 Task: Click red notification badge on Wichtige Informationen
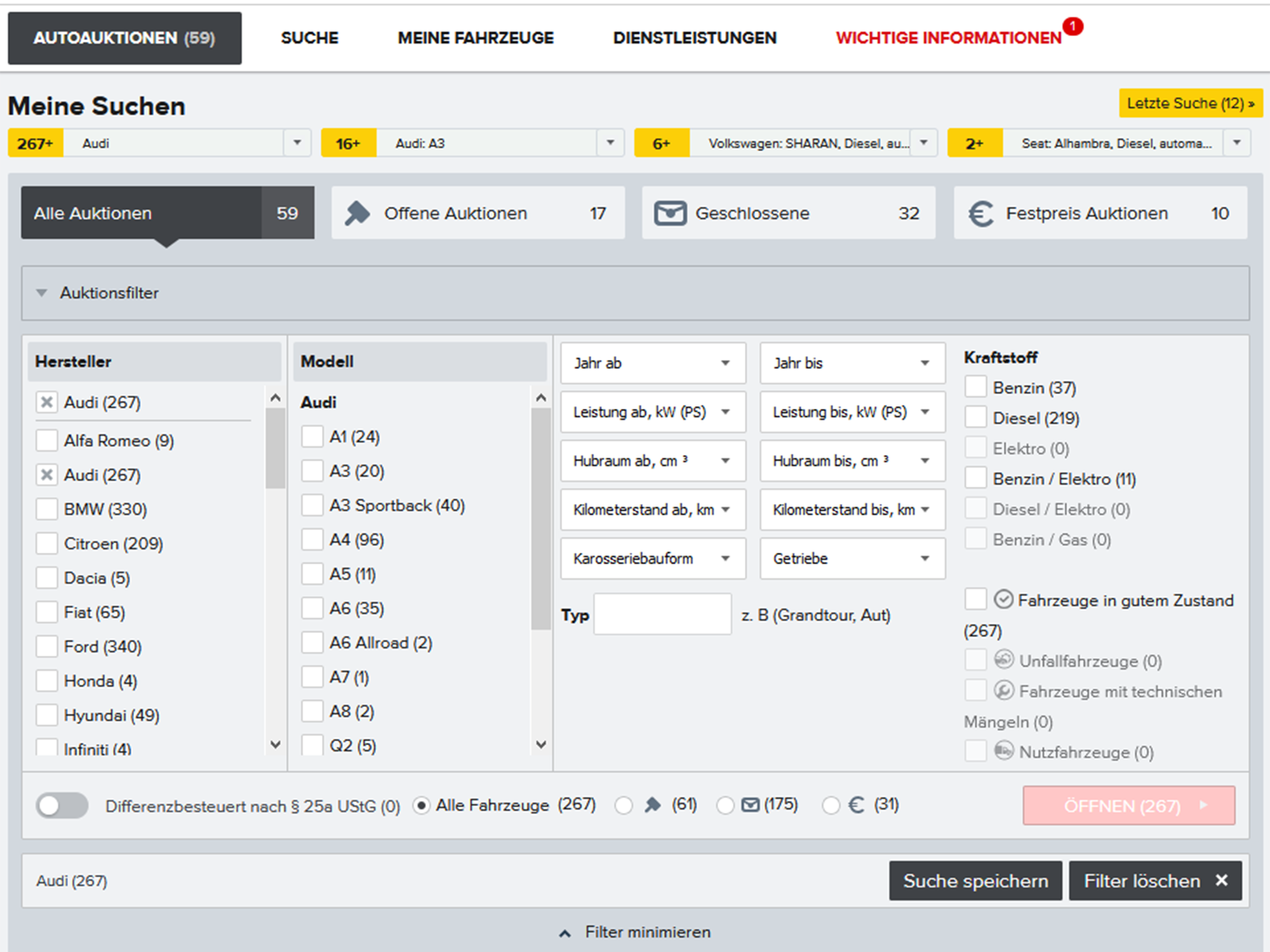pyautogui.click(x=1073, y=27)
